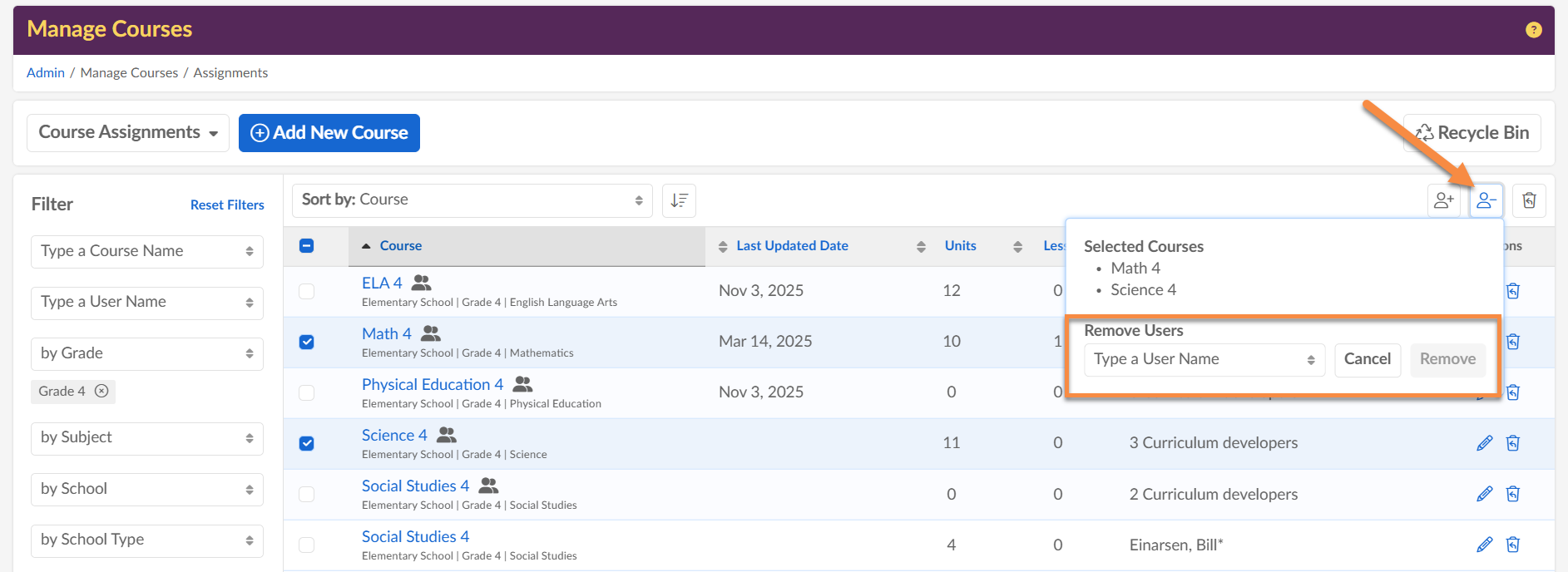Go to Admin breadcrumb link
This screenshot has height=572, width=1568.
[46, 73]
